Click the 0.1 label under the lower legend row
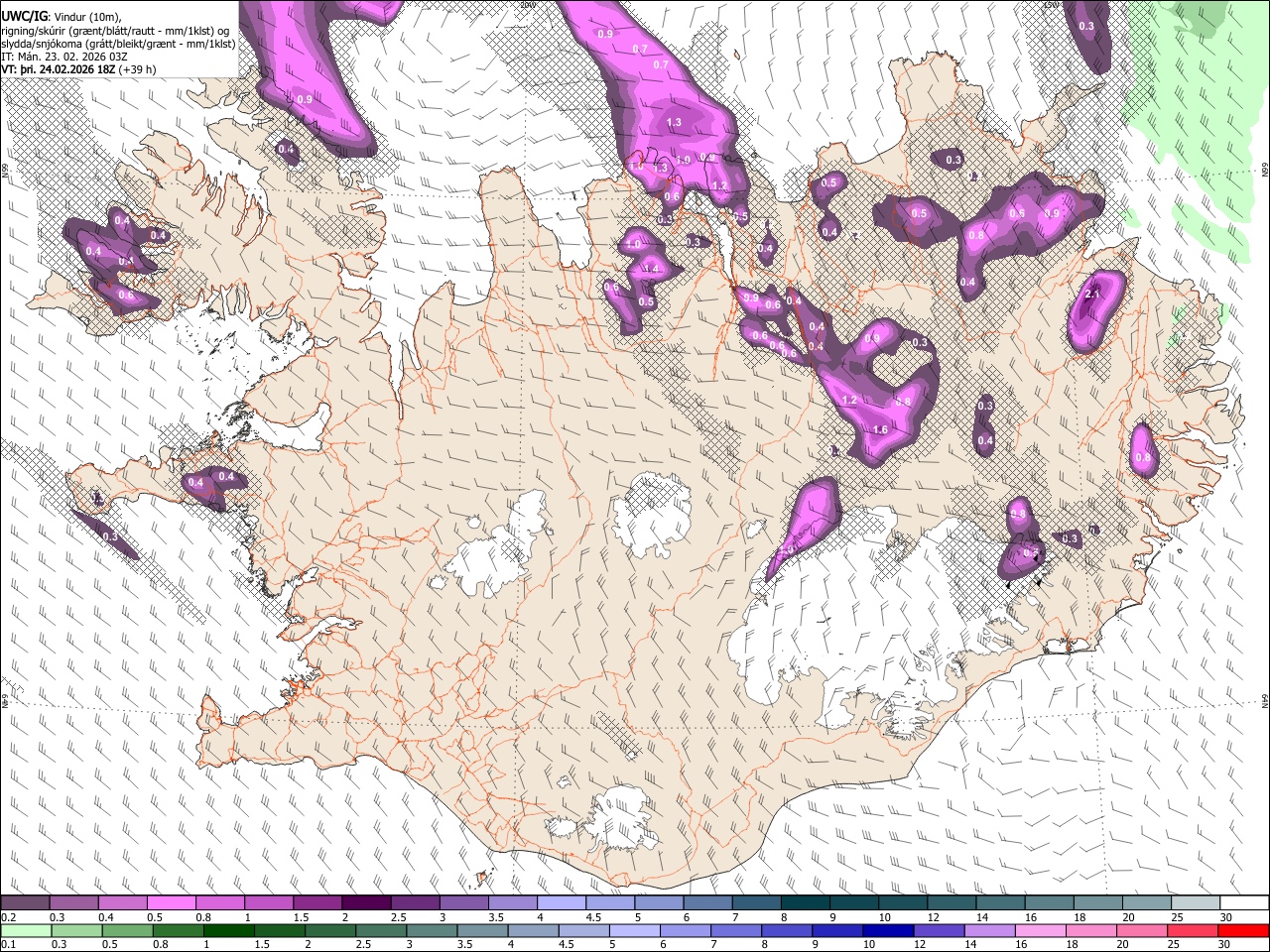This screenshot has width=1270, height=952. pyautogui.click(x=7, y=944)
